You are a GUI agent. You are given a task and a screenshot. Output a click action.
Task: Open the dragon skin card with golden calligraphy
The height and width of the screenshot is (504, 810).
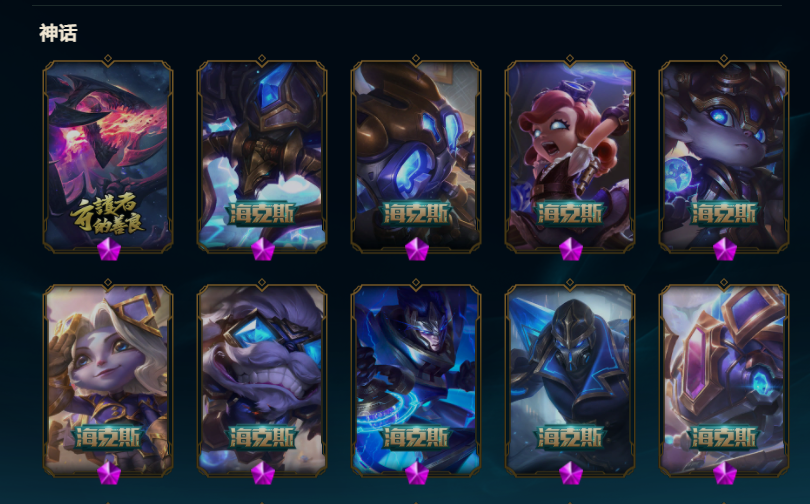108,155
